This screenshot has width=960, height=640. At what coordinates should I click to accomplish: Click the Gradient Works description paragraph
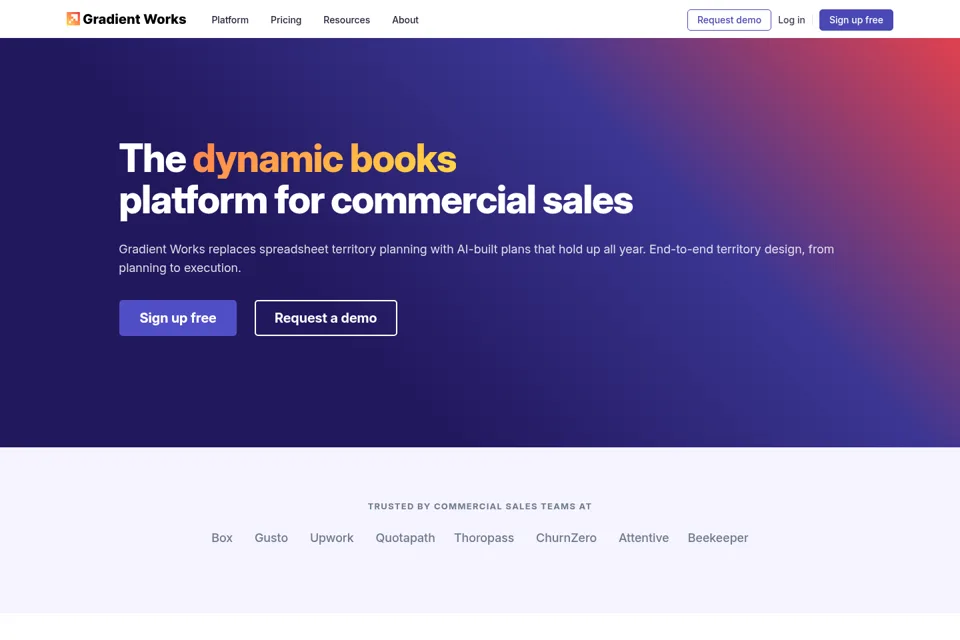click(x=476, y=258)
